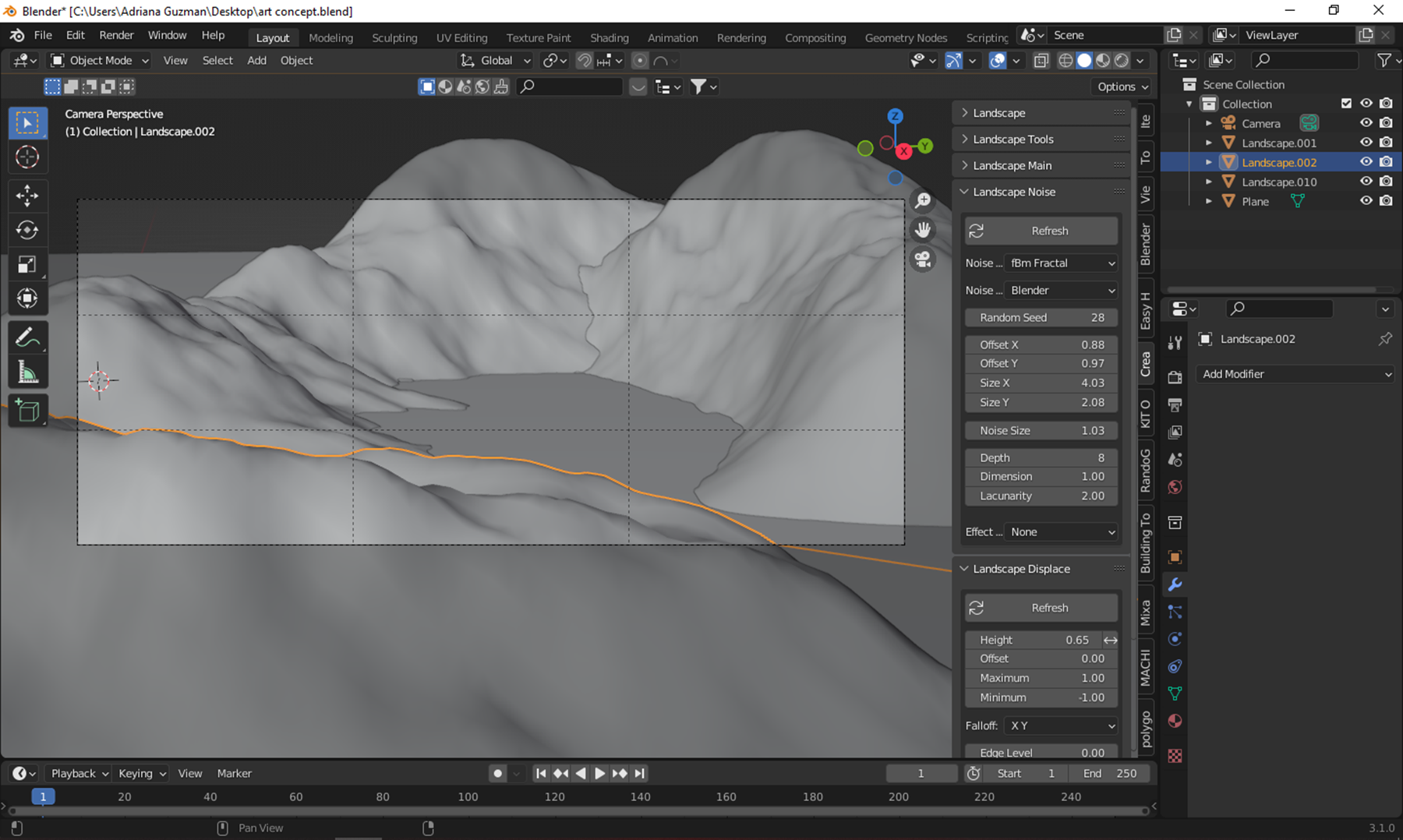
Task: Click Refresh in Landscape Noise panel
Action: (1041, 231)
